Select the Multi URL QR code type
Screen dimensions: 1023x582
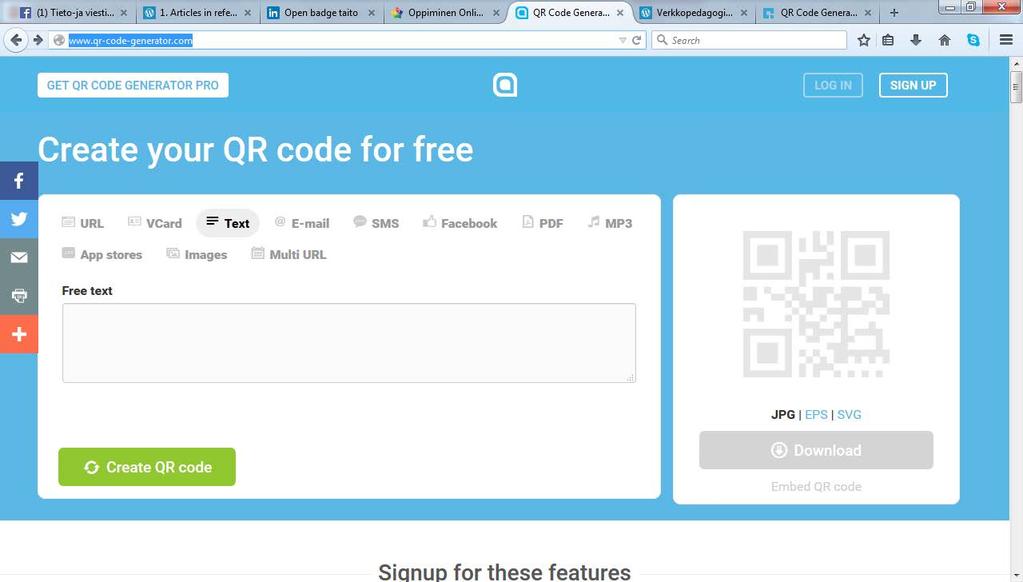[x=289, y=254]
